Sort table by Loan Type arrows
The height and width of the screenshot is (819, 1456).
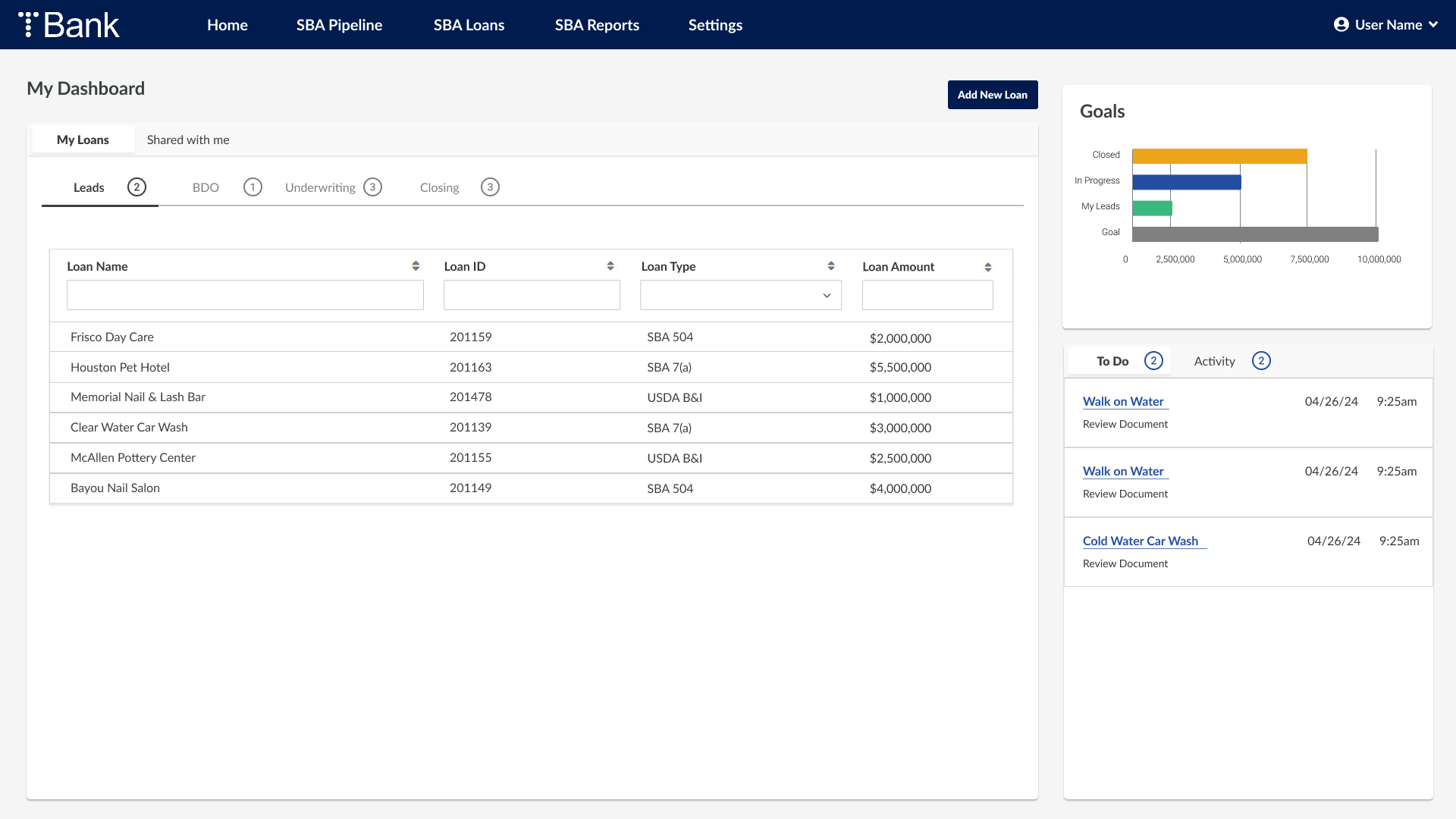point(831,266)
